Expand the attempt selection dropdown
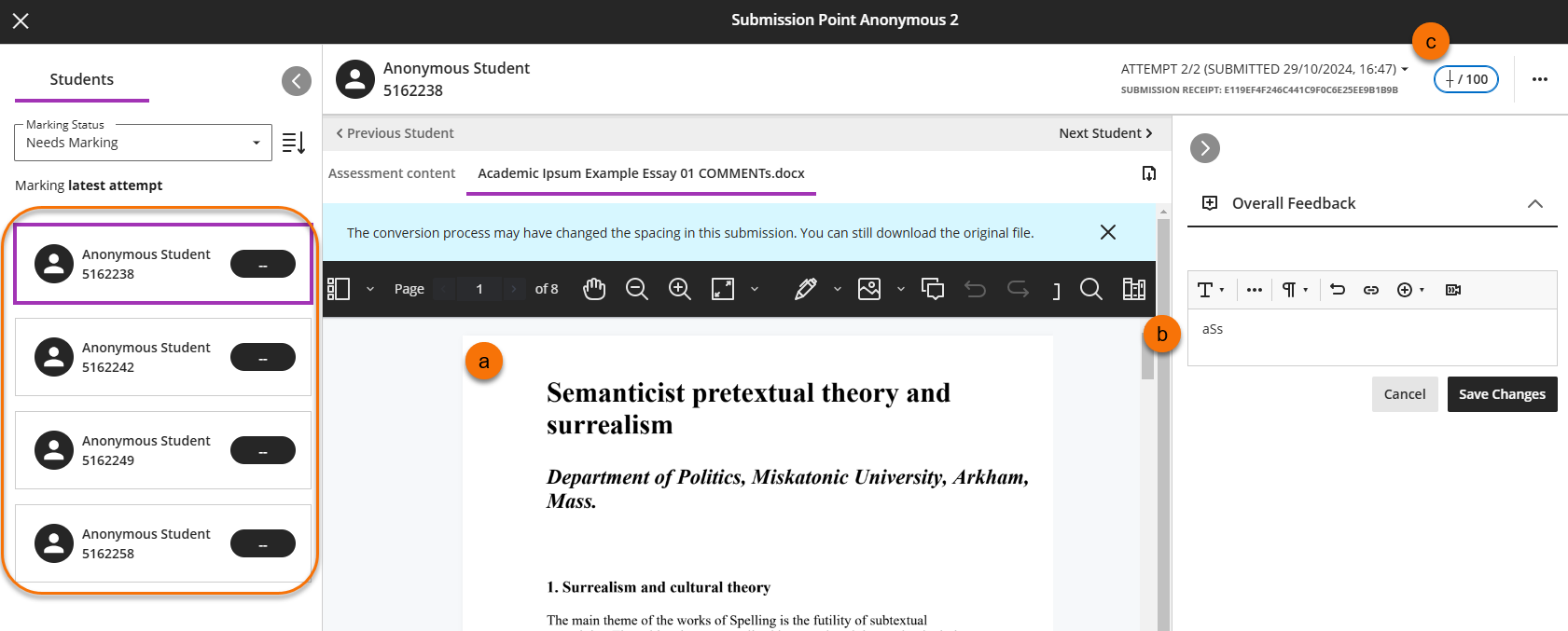This screenshot has width=1568, height=631. [x=1404, y=69]
